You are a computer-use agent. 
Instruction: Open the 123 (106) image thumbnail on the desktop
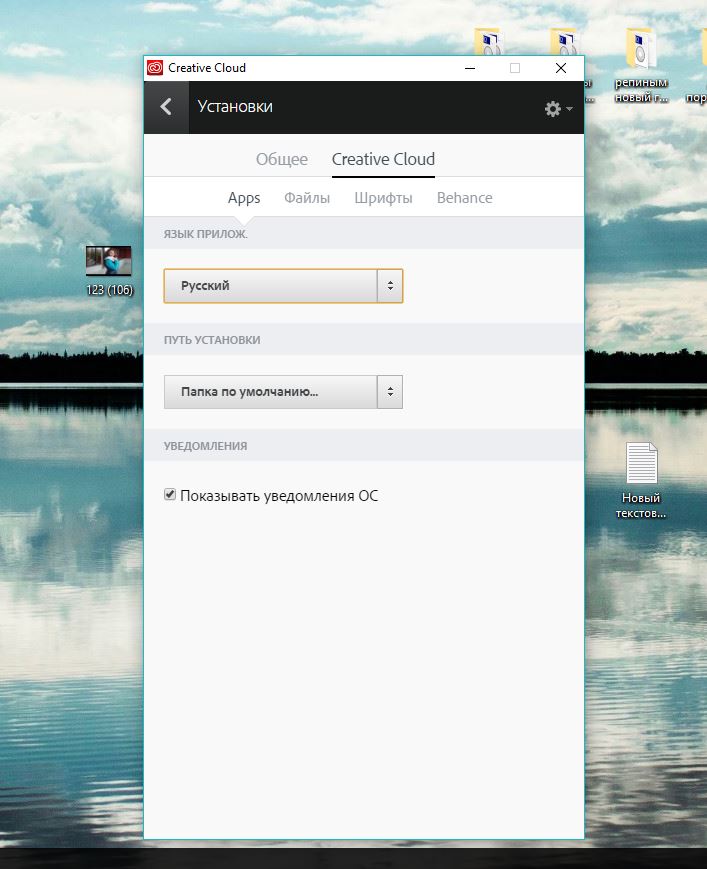point(109,261)
